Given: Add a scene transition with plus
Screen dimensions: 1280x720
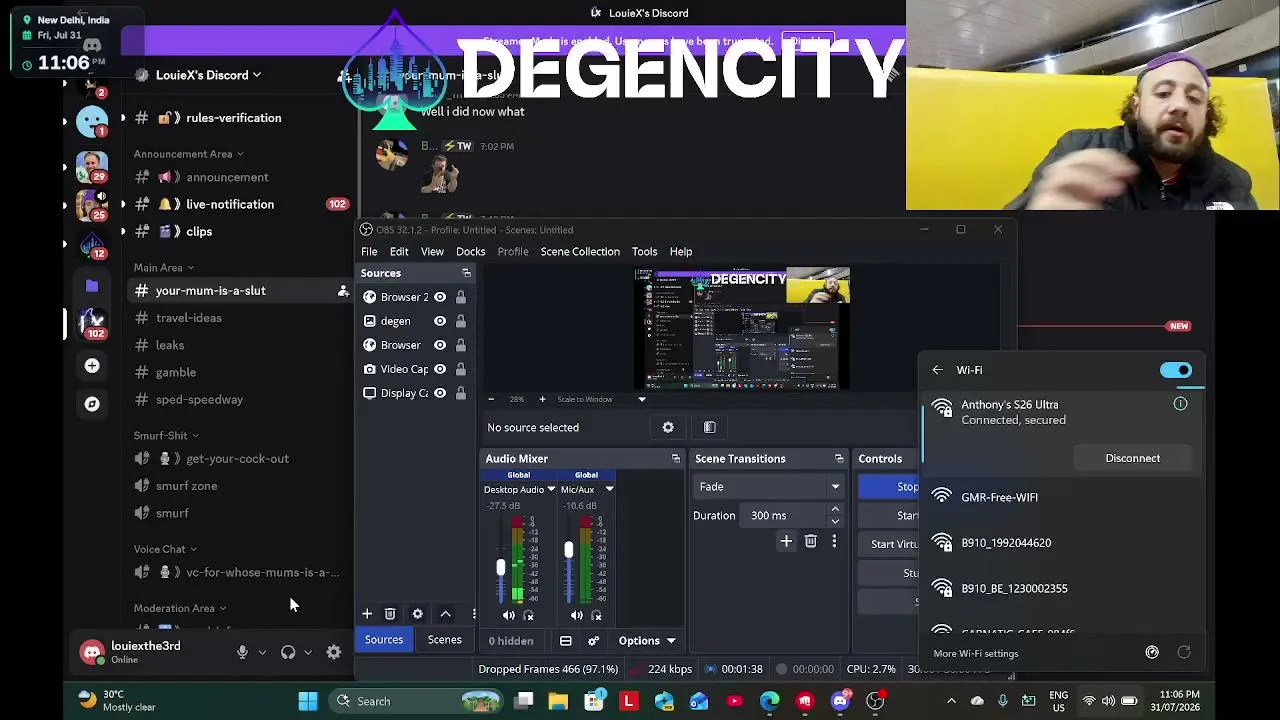Looking at the screenshot, I should pyautogui.click(x=786, y=541).
